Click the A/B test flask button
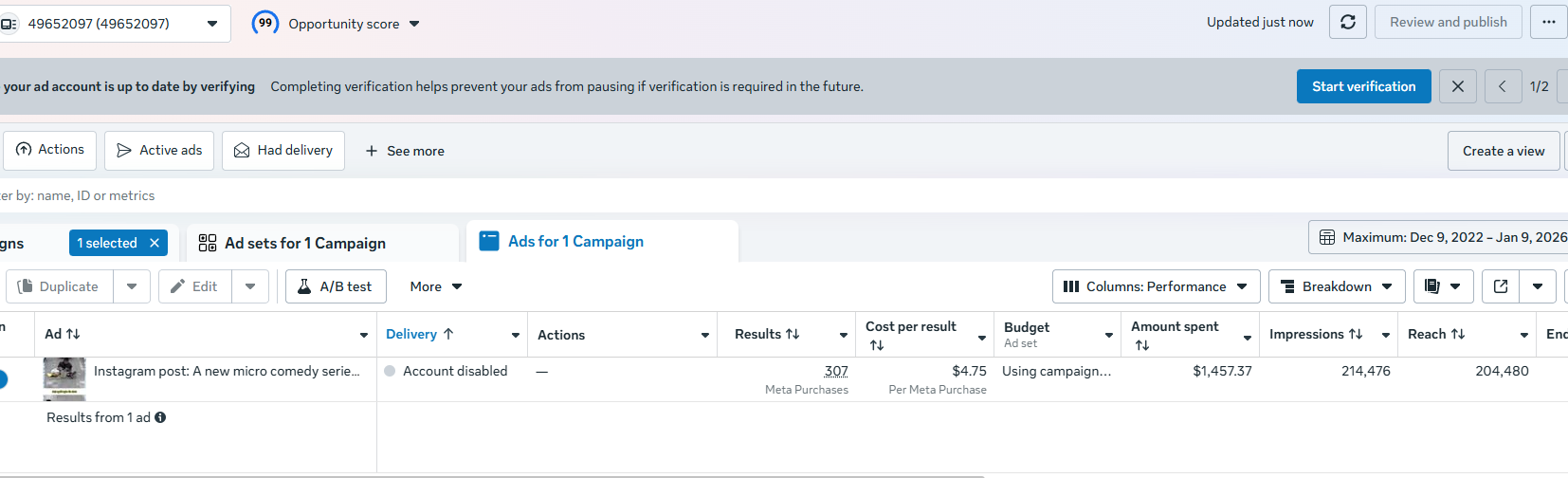 (336, 286)
